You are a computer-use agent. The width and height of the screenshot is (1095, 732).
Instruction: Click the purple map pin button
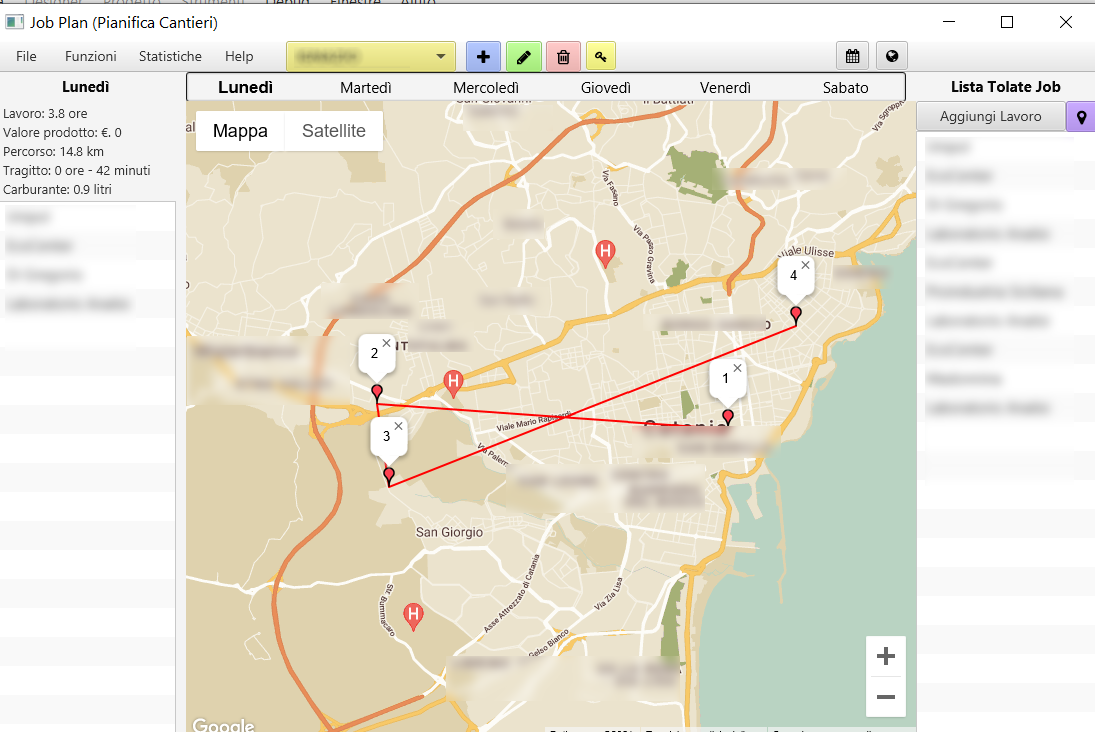[1081, 117]
